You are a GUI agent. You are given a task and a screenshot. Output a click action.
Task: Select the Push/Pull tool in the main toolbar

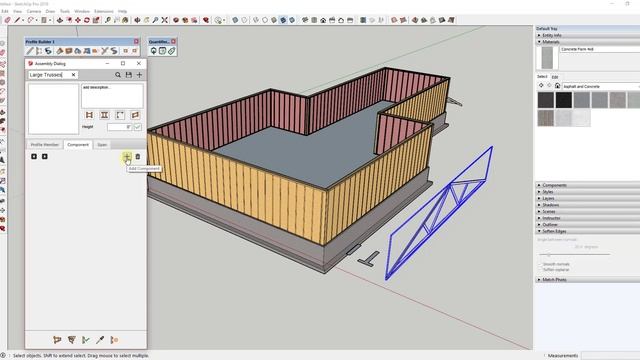[60, 20]
